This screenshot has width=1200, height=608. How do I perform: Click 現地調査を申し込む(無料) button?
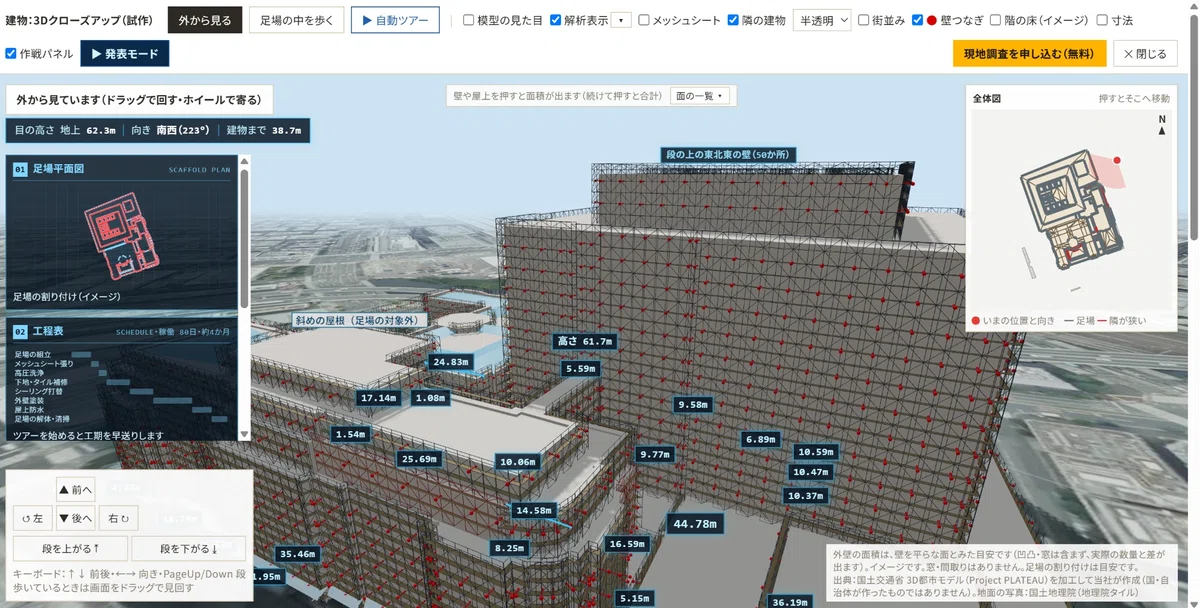pyautogui.click(x=1029, y=54)
